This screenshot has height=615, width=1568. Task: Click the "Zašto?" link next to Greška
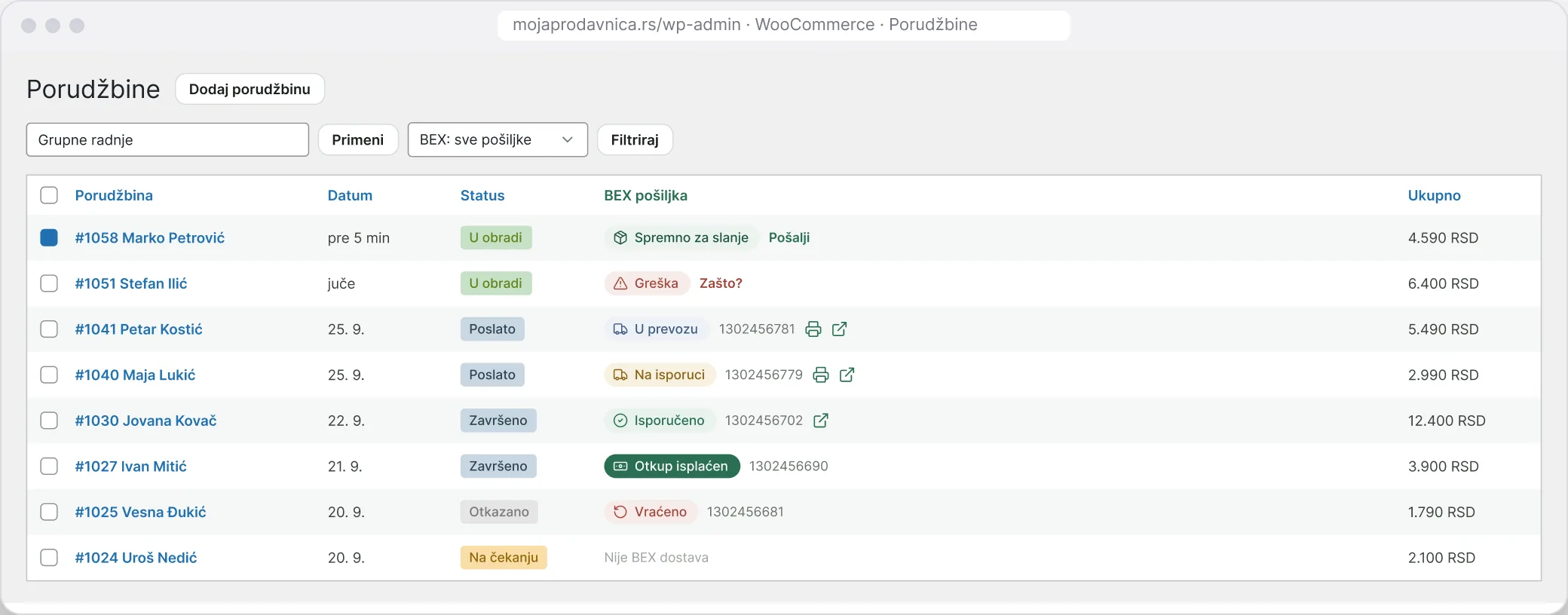pyautogui.click(x=721, y=283)
